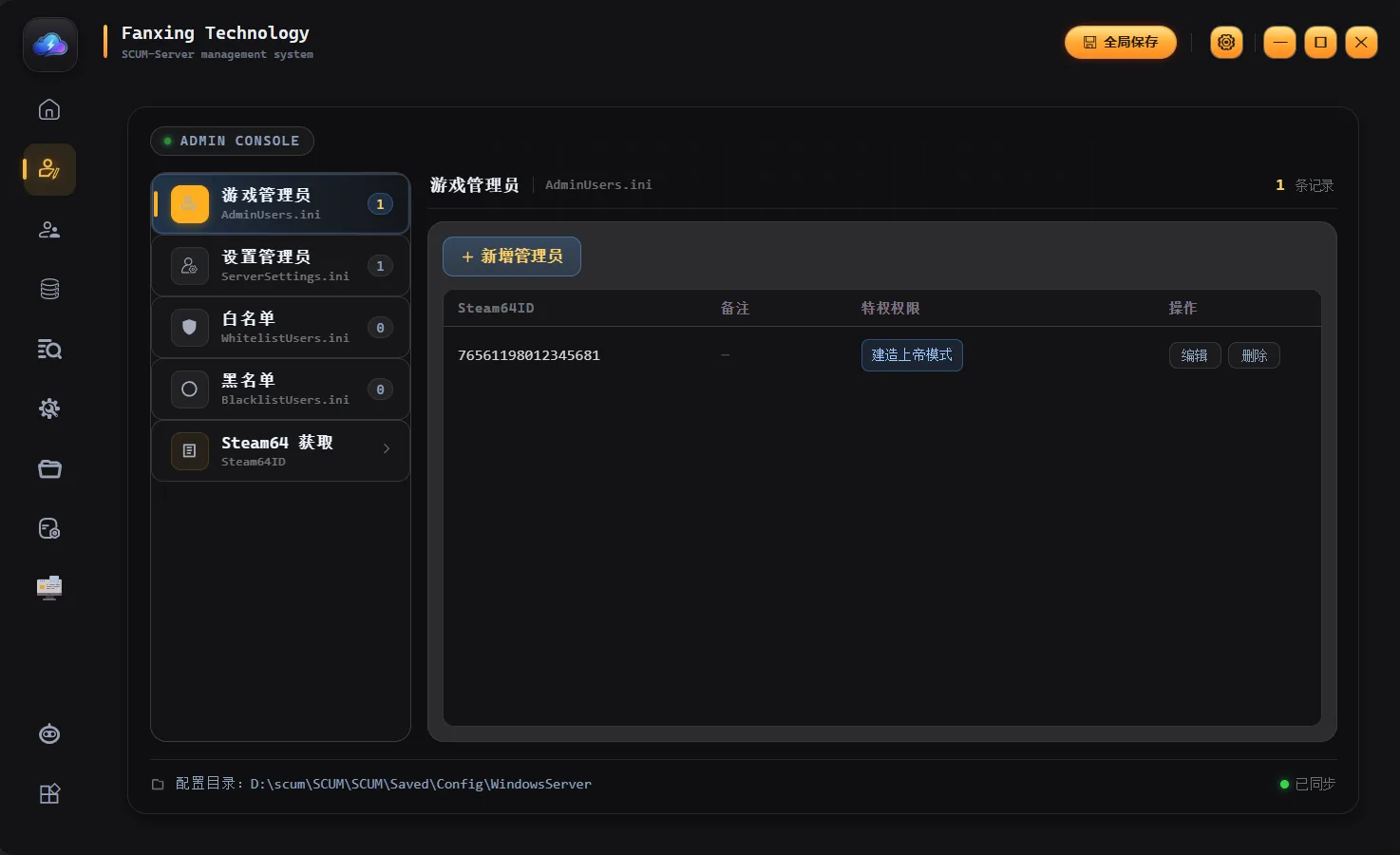Open the widgets grid sidebar icon
Viewport: 1400px width, 855px height.
click(x=49, y=794)
